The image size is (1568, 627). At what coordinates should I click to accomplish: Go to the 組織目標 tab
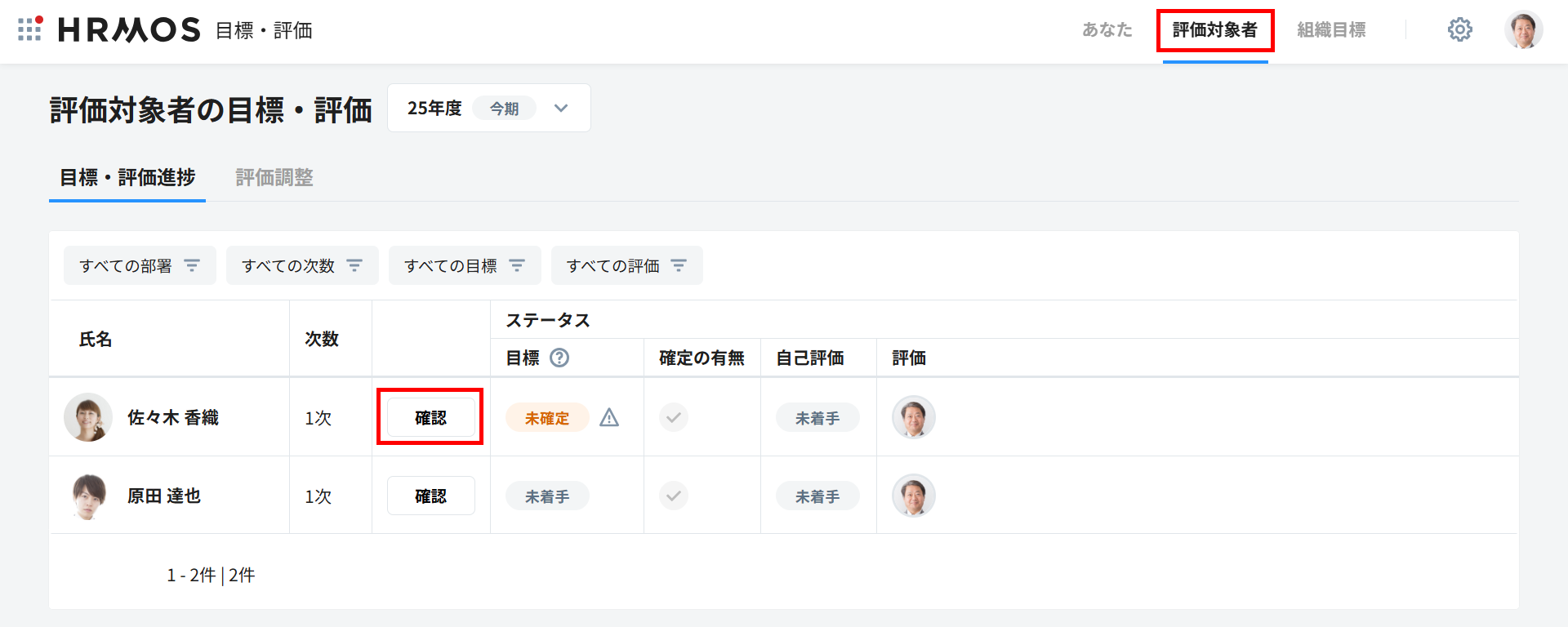tap(1331, 30)
